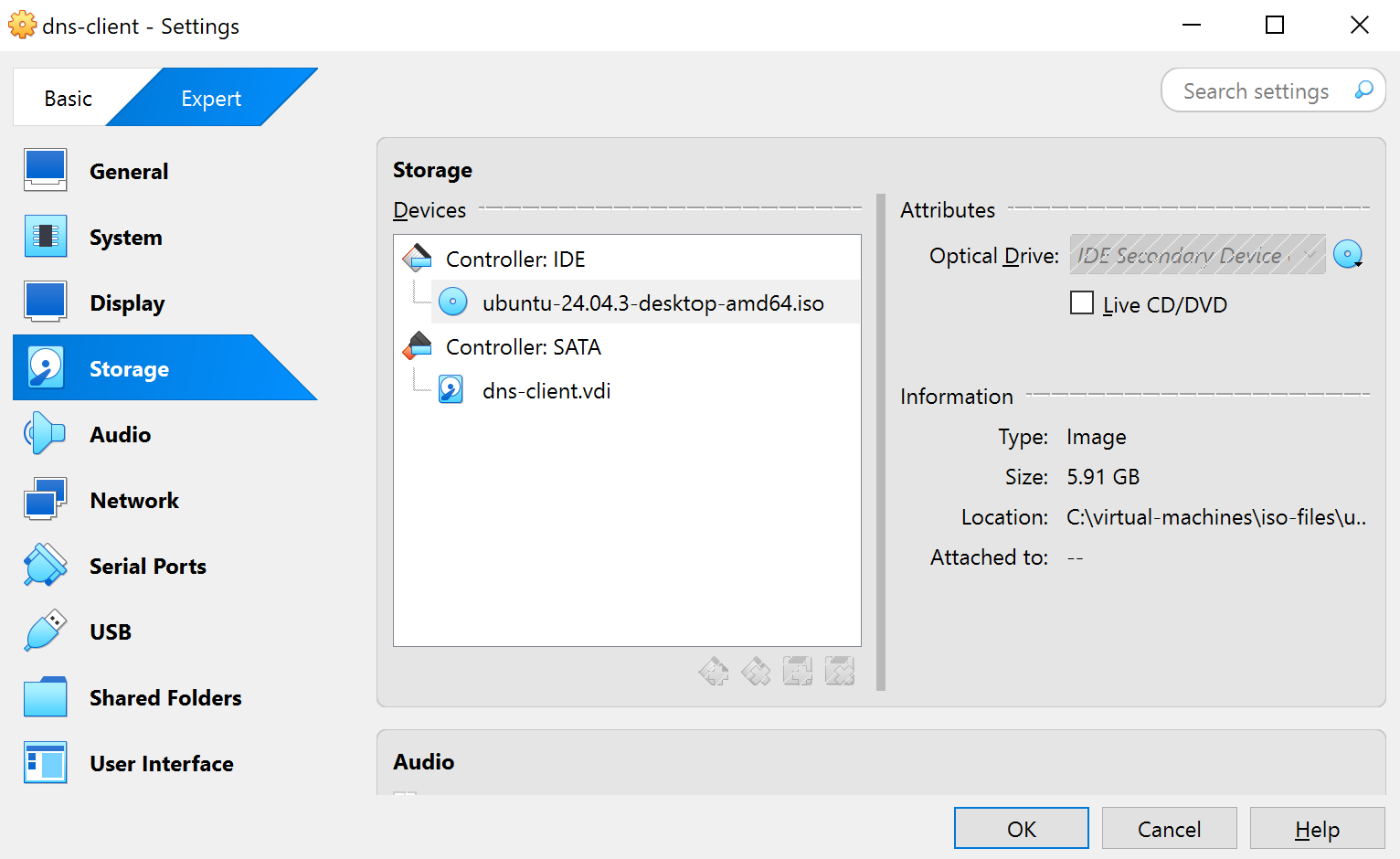The height and width of the screenshot is (859, 1400).
Task: Click the remove controller toolbar icon
Action: coord(756,672)
